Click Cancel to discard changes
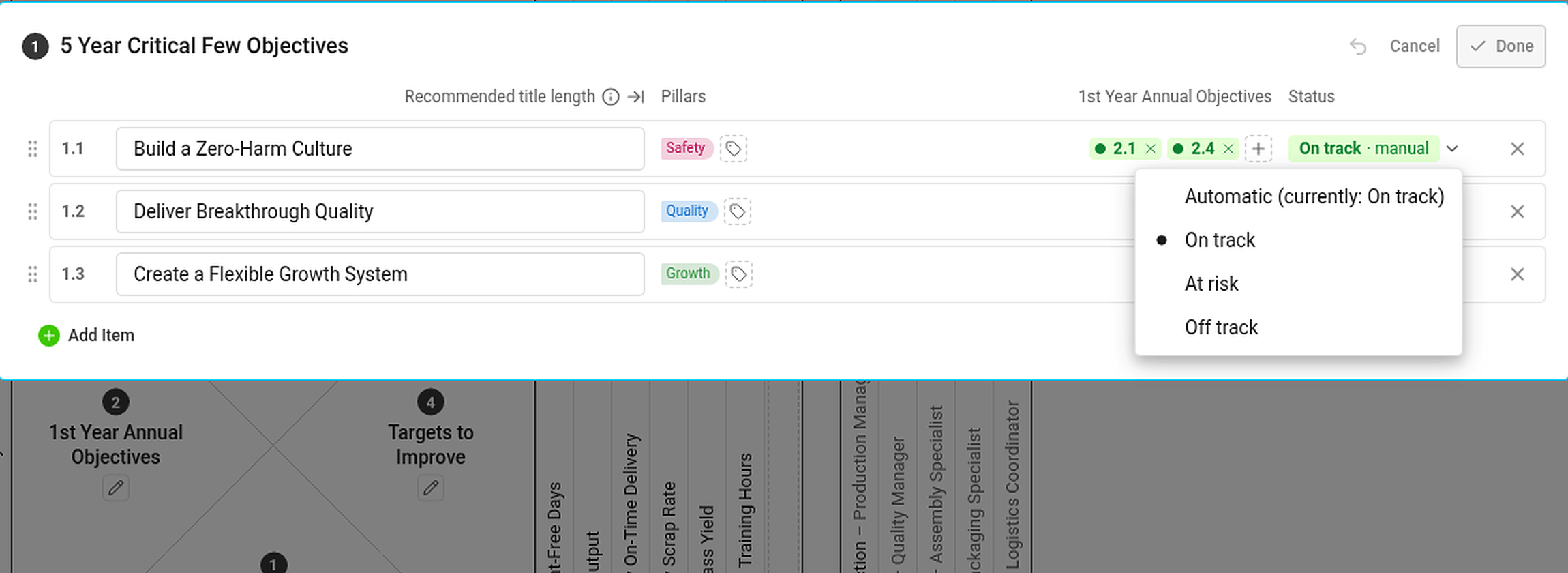The height and width of the screenshot is (573, 1568). tap(1415, 46)
